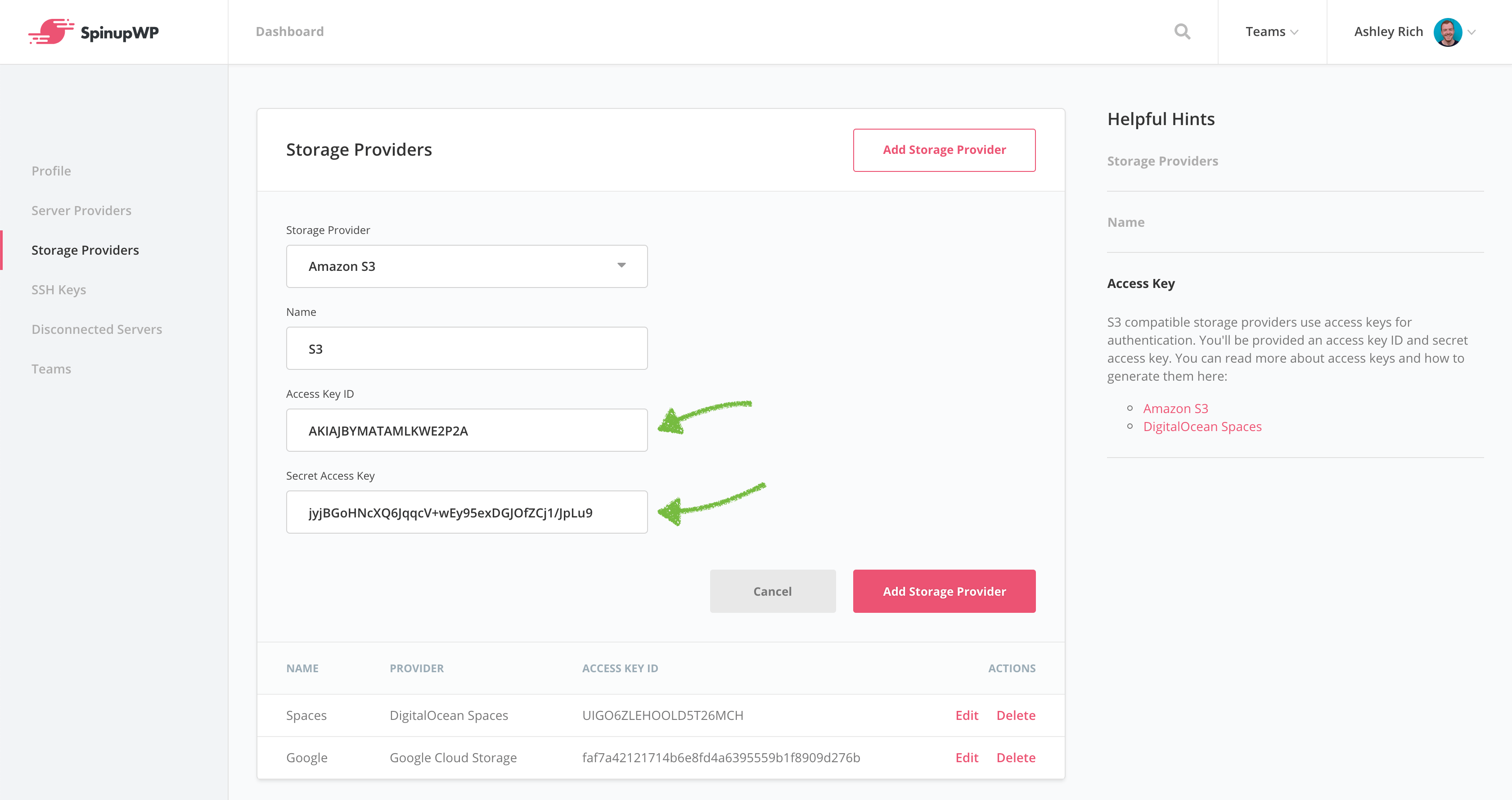This screenshot has height=800, width=1512.
Task: Click Ashley Rich's avatar picture
Action: [1448, 31]
